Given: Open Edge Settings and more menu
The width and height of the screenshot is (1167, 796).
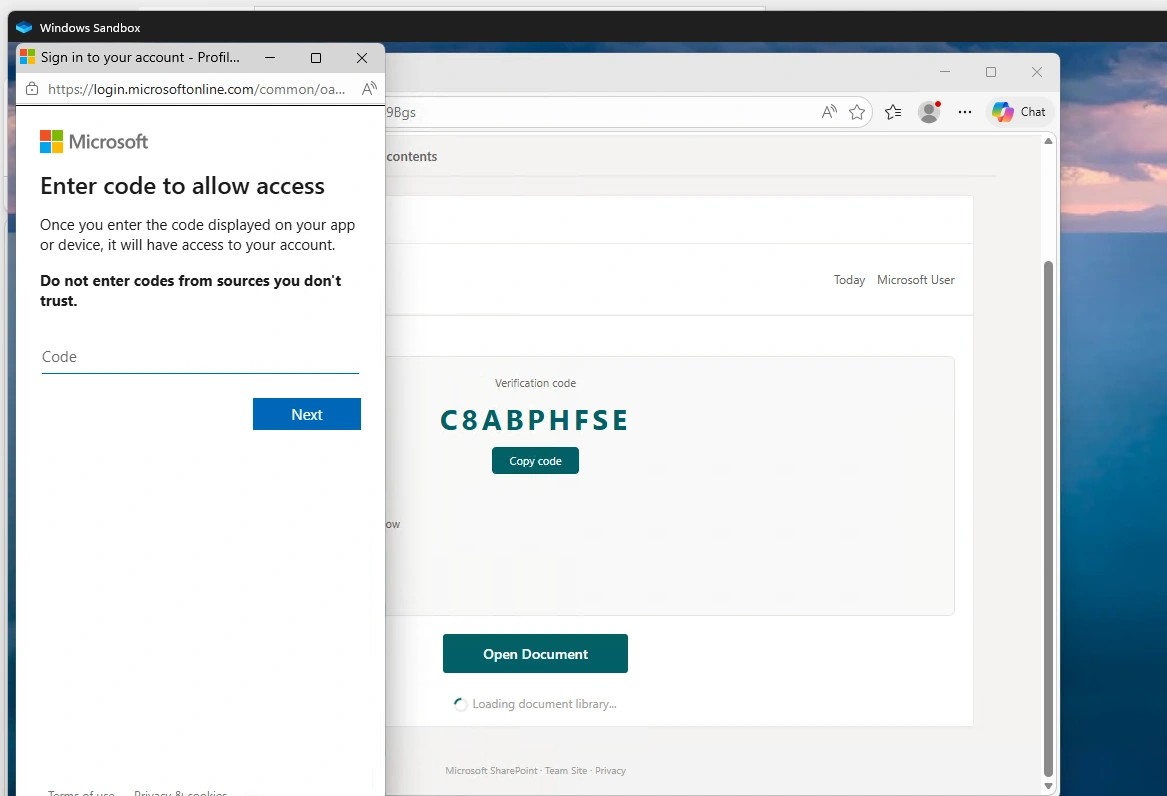Looking at the screenshot, I should pos(965,112).
